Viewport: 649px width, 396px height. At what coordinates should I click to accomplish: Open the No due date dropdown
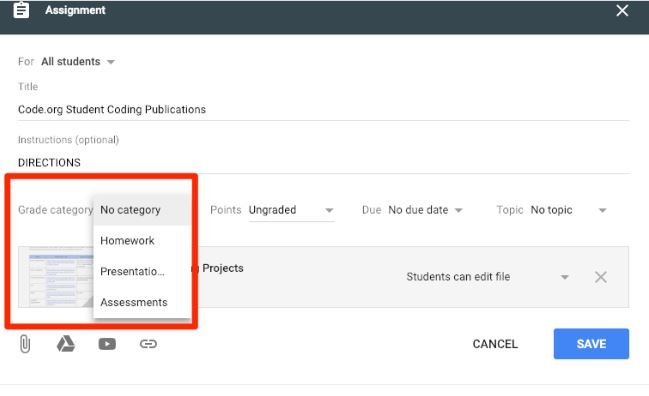click(x=425, y=210)
